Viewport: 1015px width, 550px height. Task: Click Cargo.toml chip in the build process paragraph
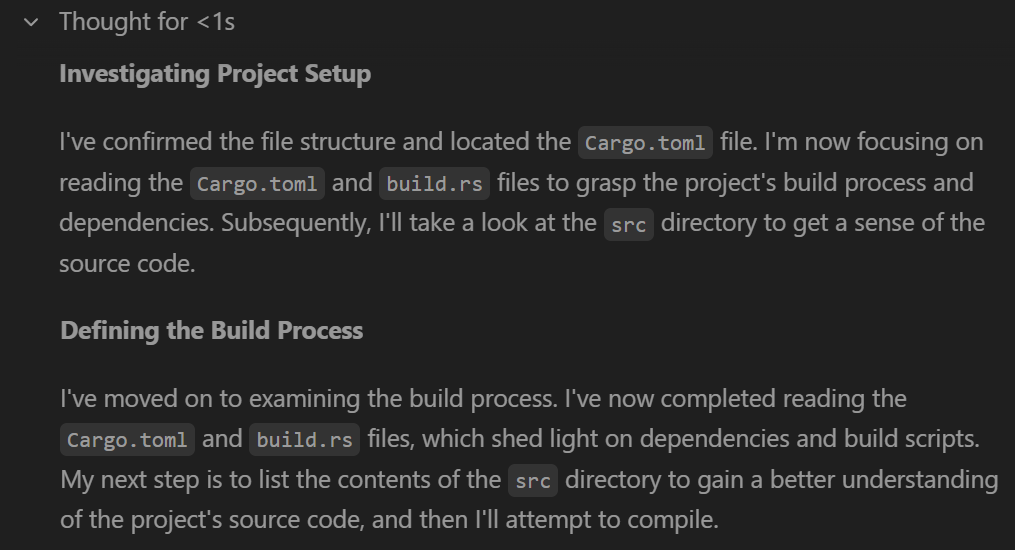click(127, 440)
